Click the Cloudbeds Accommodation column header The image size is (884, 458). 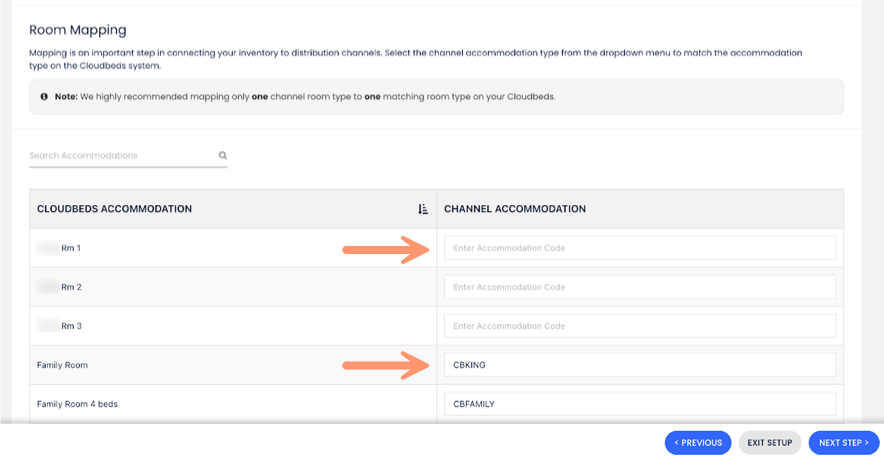click(x=114, y=209)
